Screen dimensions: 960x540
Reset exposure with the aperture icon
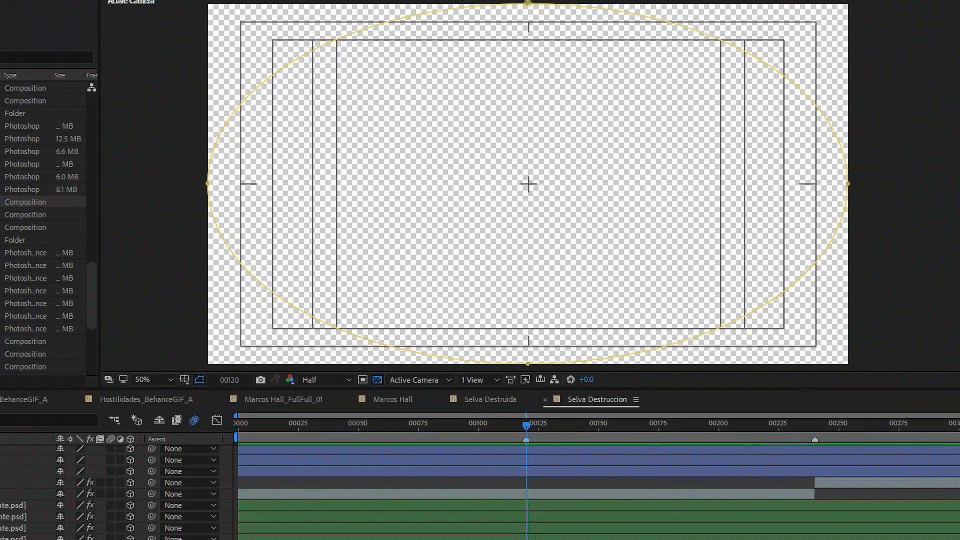[571, 380]
